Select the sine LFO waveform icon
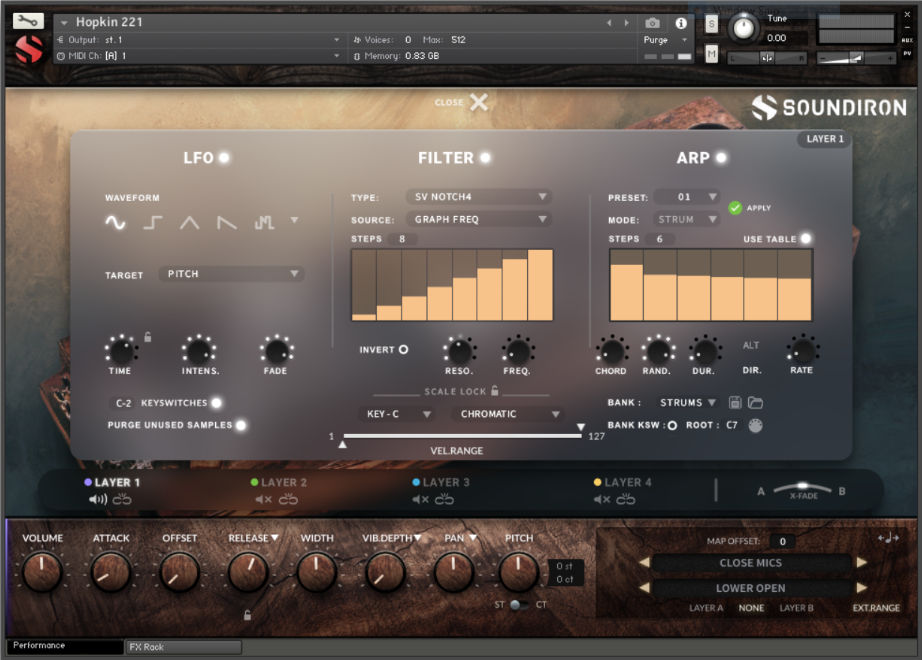 [x=113, y=222]
